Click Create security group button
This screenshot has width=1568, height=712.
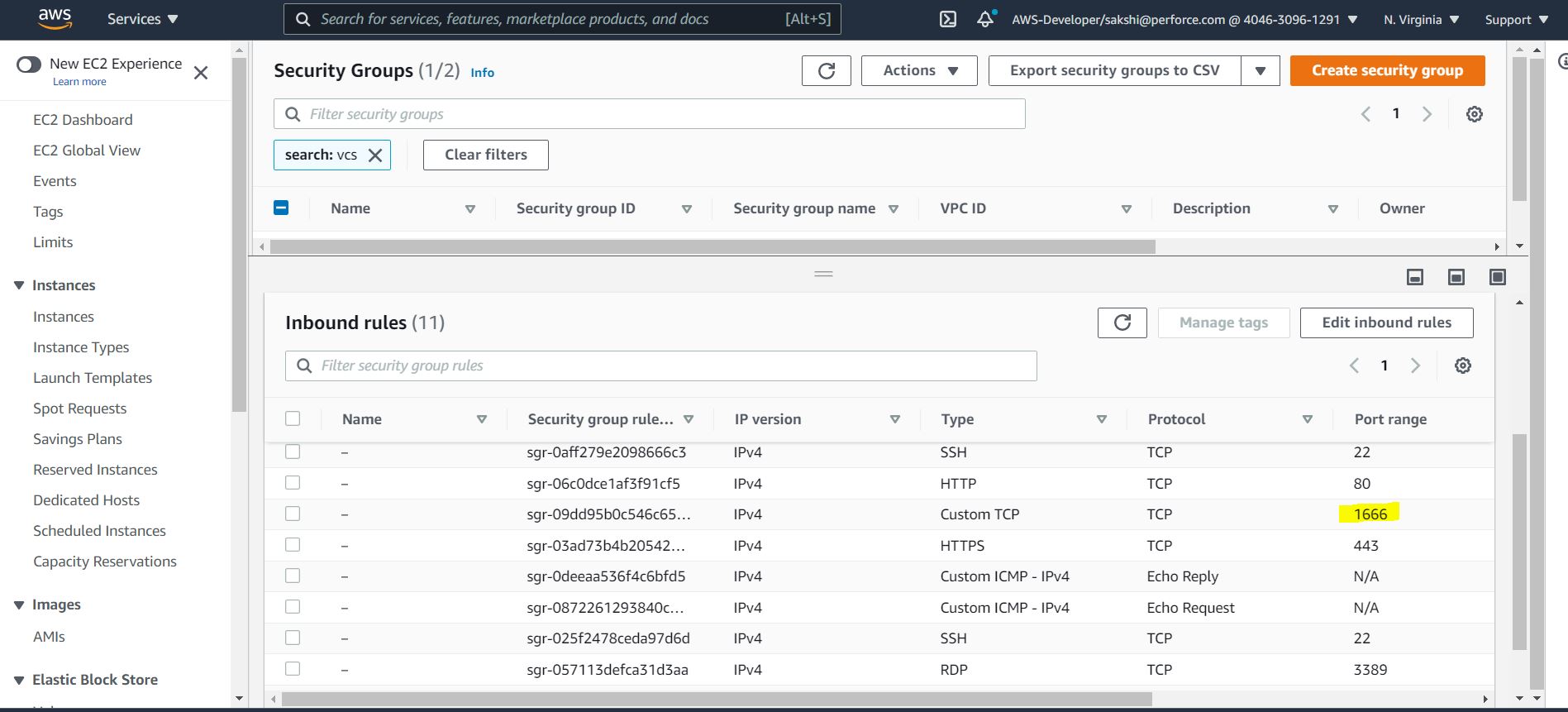[1386, 71]
